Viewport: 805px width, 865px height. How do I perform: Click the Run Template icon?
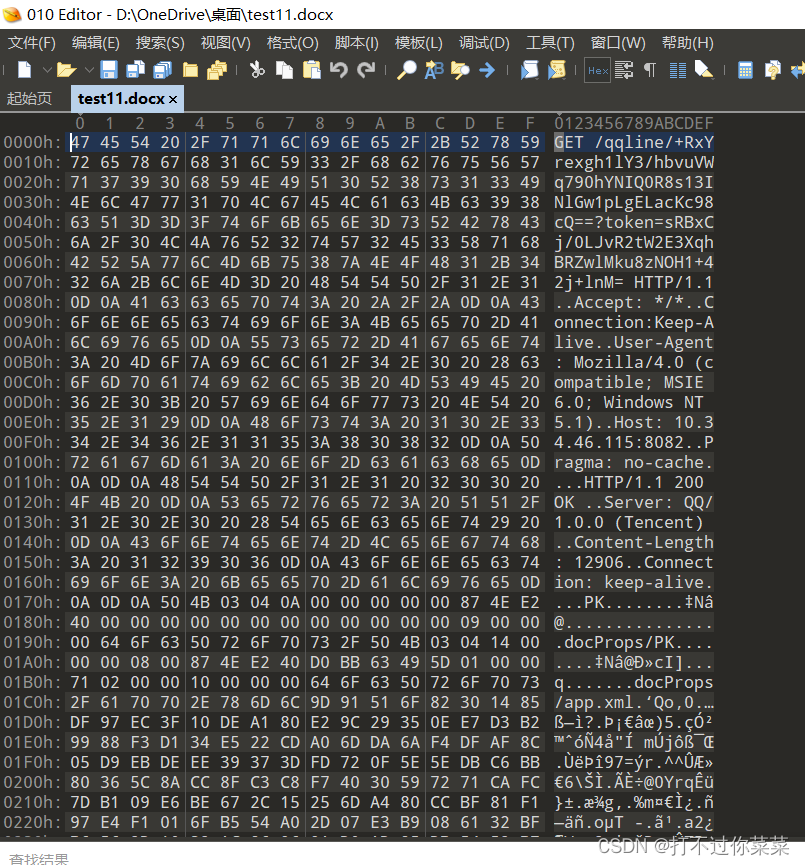click(557, 70)
